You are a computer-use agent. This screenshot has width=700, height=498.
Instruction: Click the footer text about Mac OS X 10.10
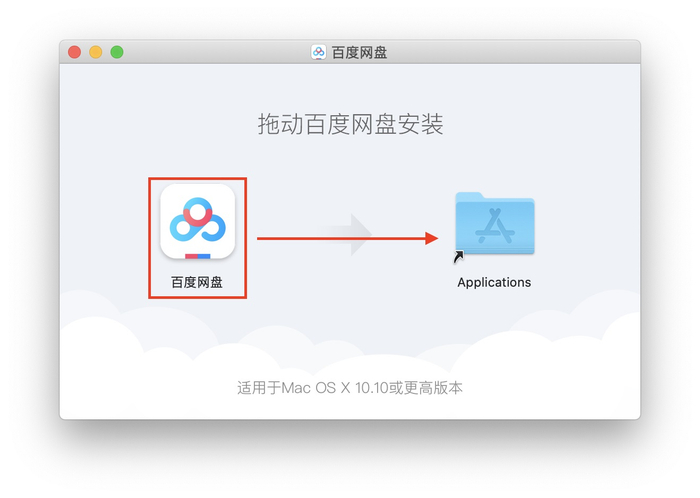tap(350, 388)
